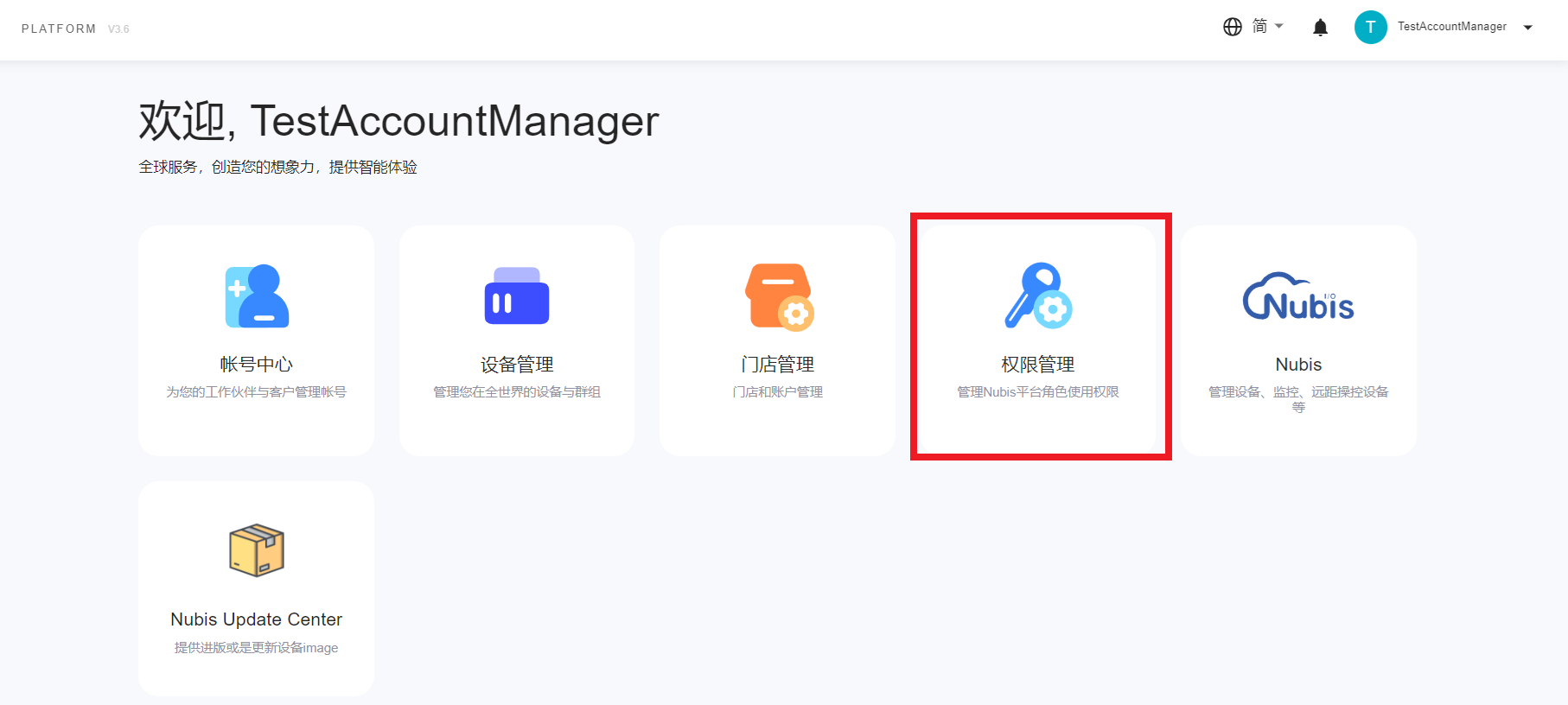
Task: Click the 欢迎, TestAccountManager heading
Action: click(398, 121)
